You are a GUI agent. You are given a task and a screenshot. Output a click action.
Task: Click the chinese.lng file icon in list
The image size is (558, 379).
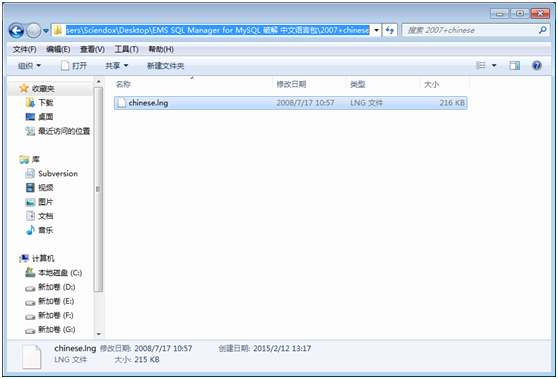(122, 103)
